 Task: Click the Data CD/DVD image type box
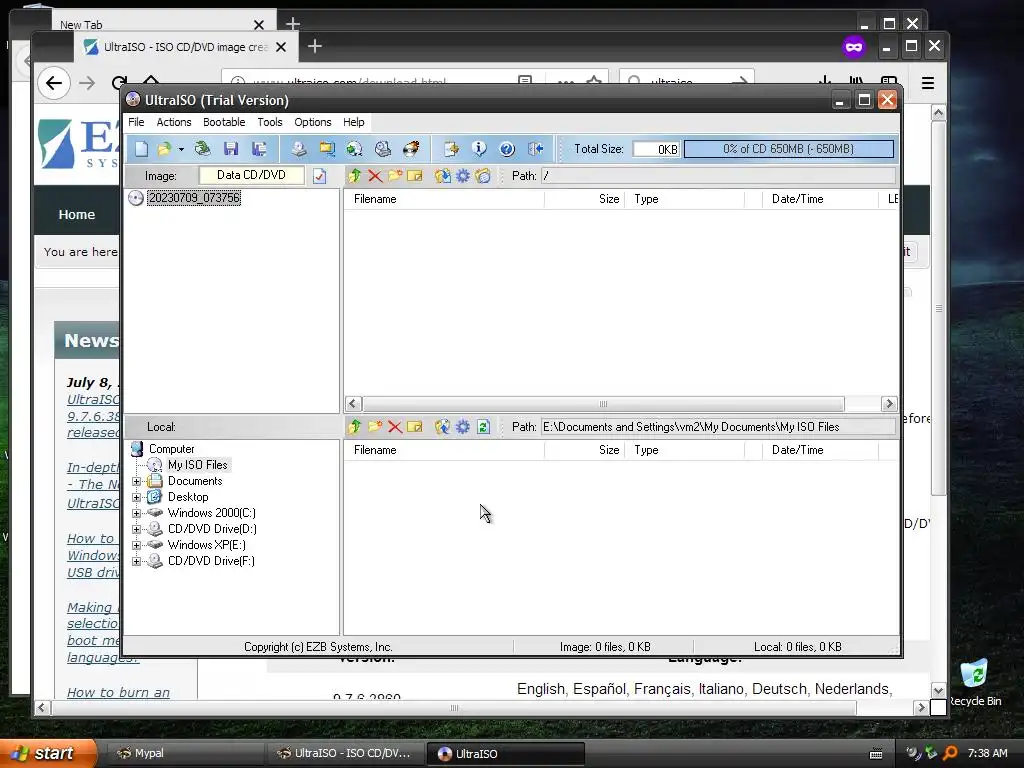pos(251,175)
